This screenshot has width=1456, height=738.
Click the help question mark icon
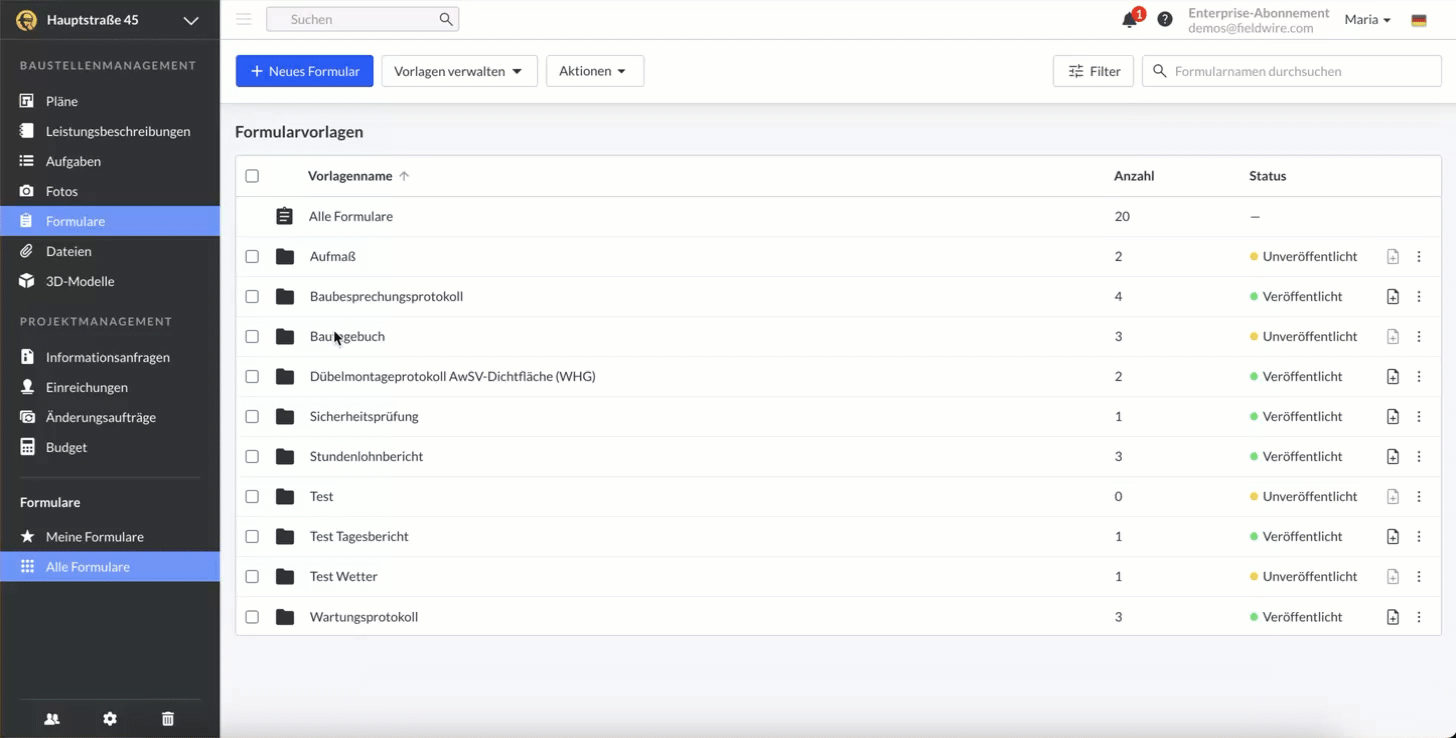[1165, 20]
